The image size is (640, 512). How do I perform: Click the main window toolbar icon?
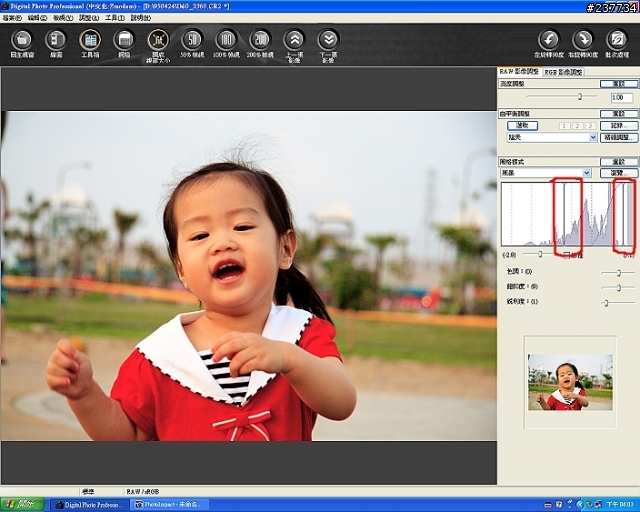(22, 40)
